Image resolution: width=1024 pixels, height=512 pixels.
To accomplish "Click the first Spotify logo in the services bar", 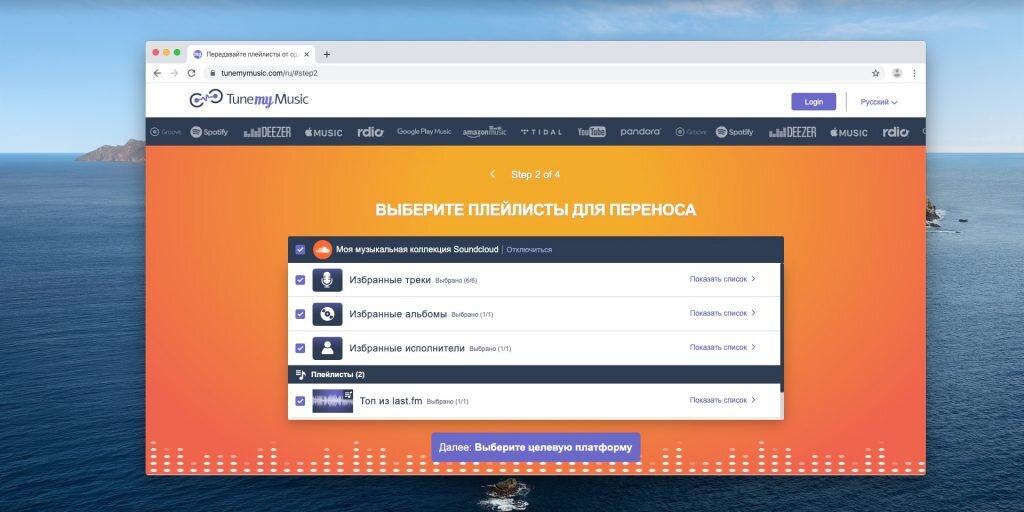I will 209,132.
